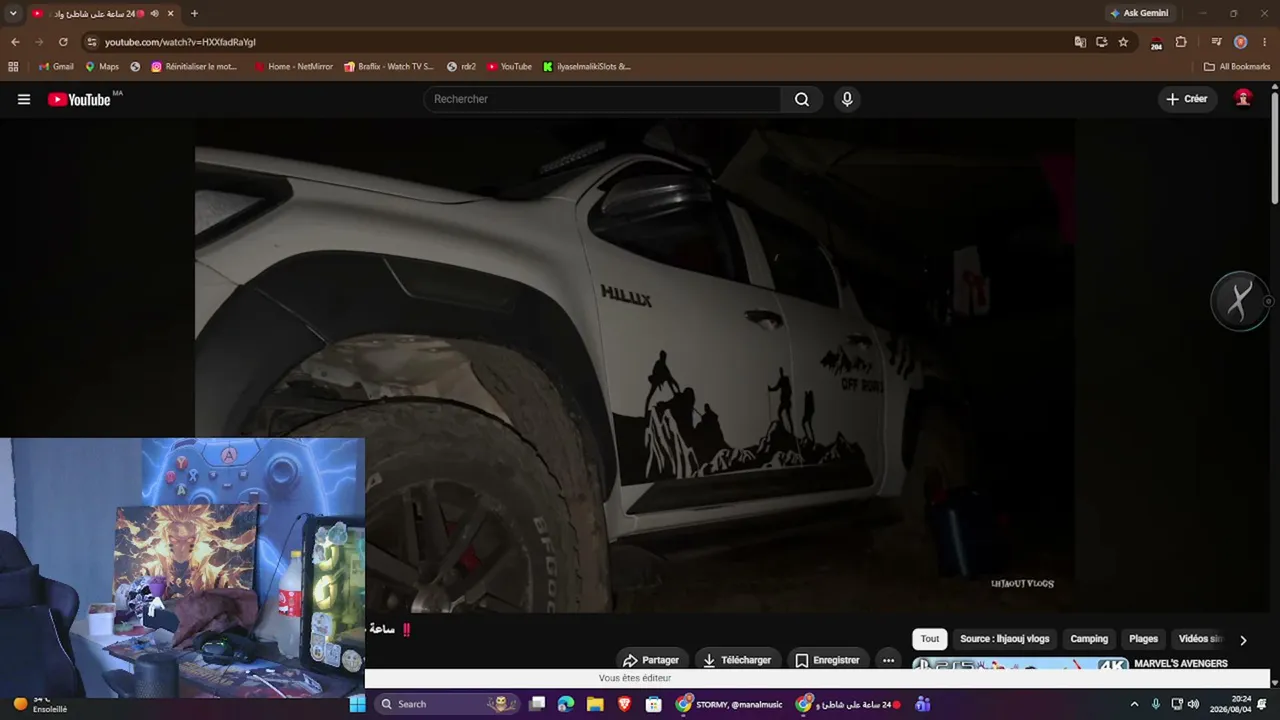This screenshot has width=1280, height=720.
Task: Open the weather widget on the taskbar
Action: 40,704
